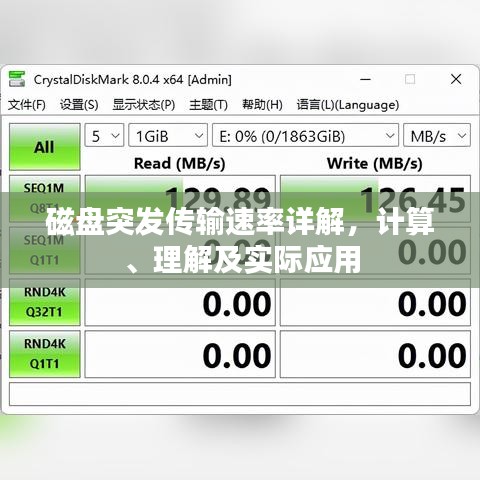Minimize the CrystalDiskMark window

(x=365, y=79)
